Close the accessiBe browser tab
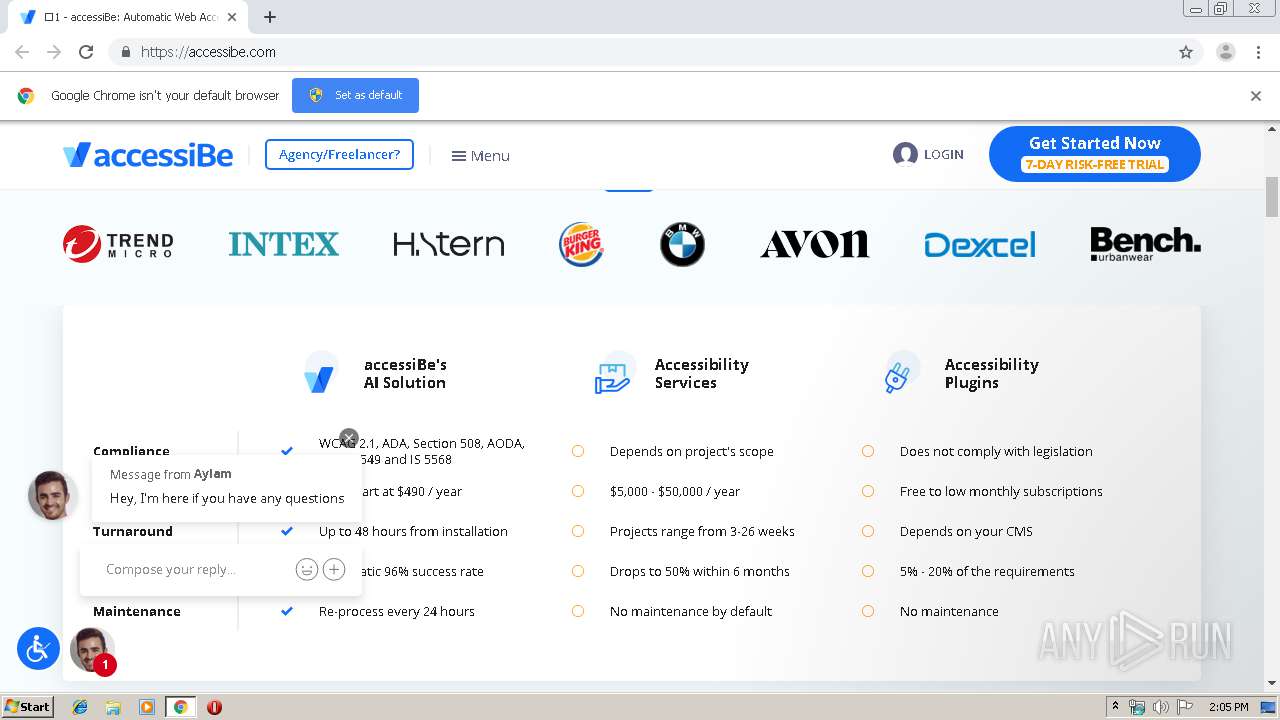 [x=232, y=17]
